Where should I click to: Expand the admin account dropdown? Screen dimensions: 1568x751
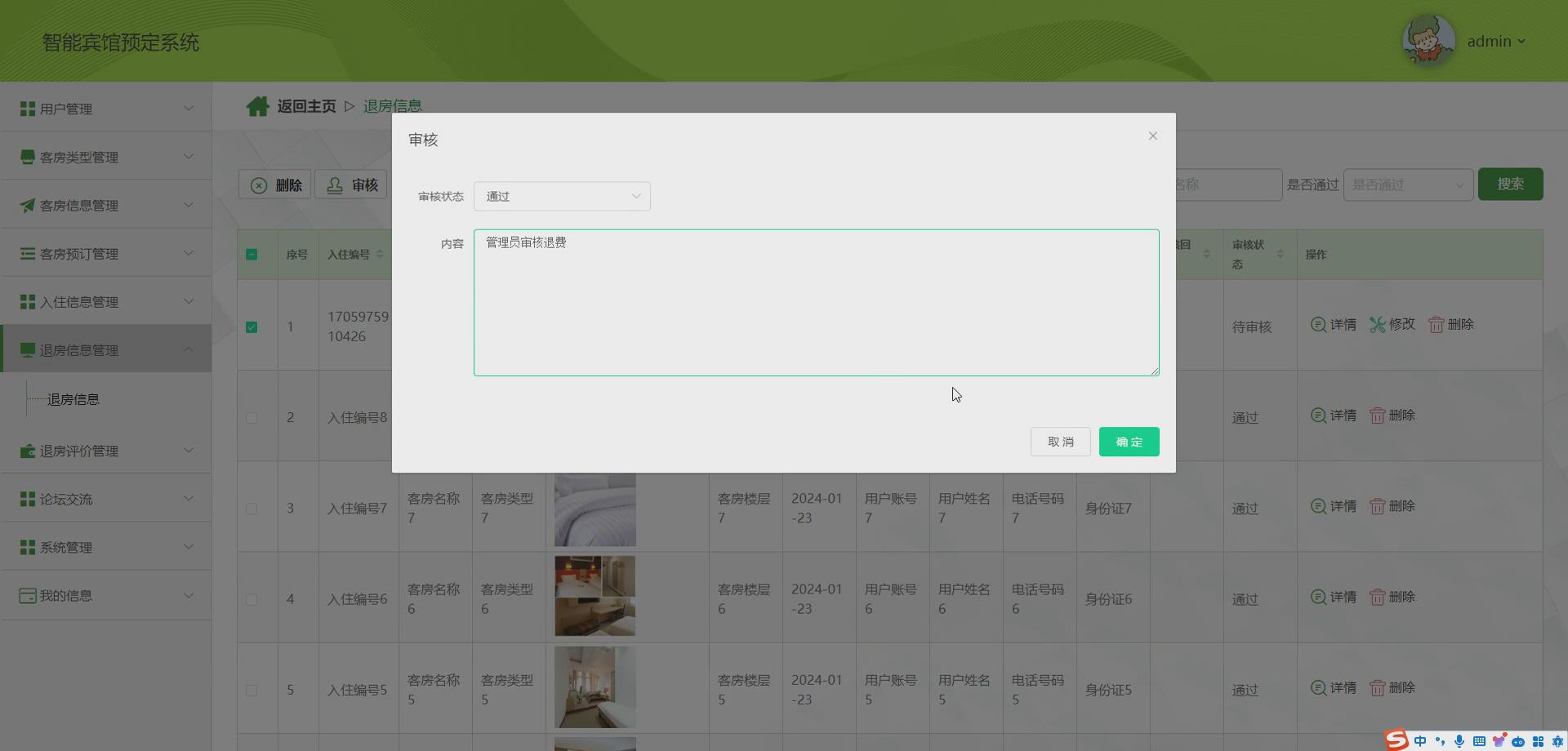[1496, 41]
